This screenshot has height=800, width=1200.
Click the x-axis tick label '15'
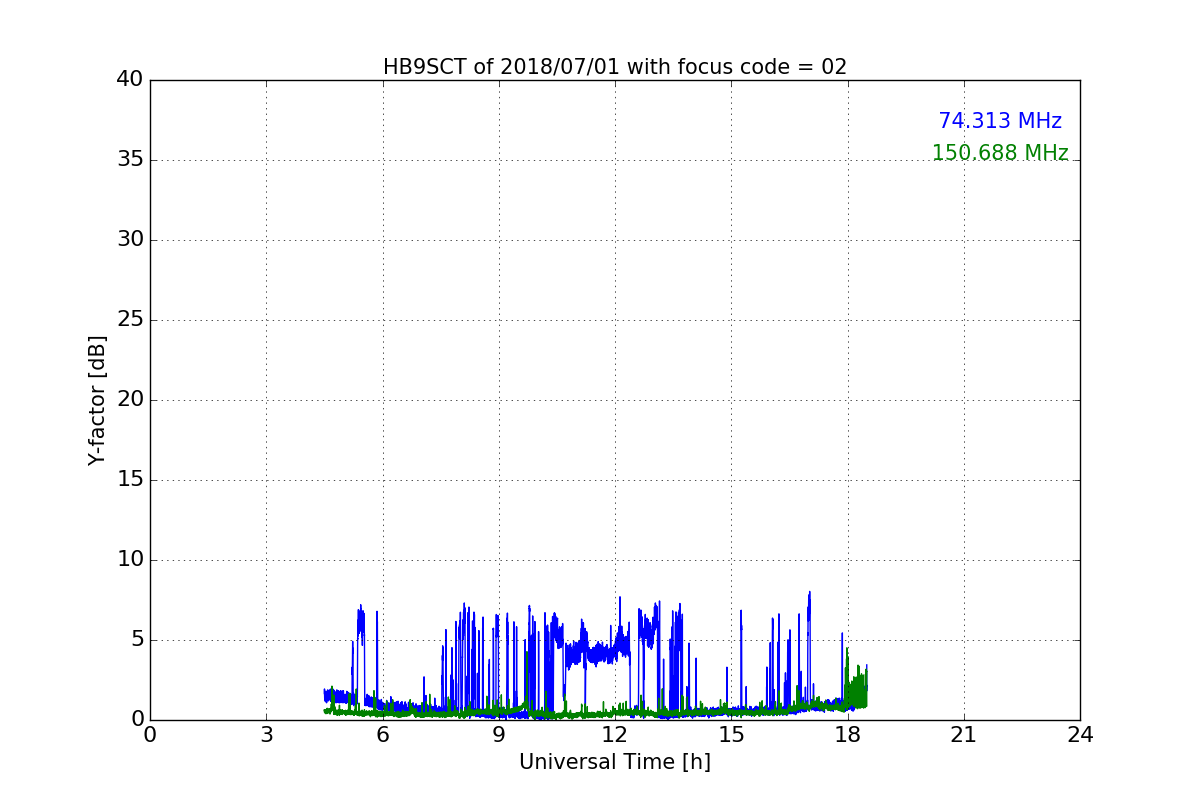(731, 735)
